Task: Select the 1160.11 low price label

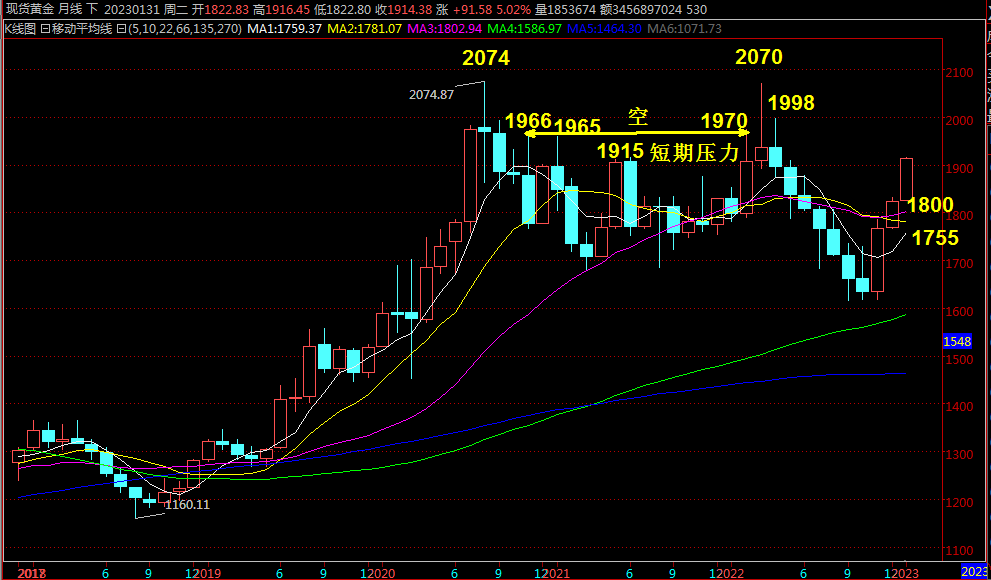Action: coord(187,505)
